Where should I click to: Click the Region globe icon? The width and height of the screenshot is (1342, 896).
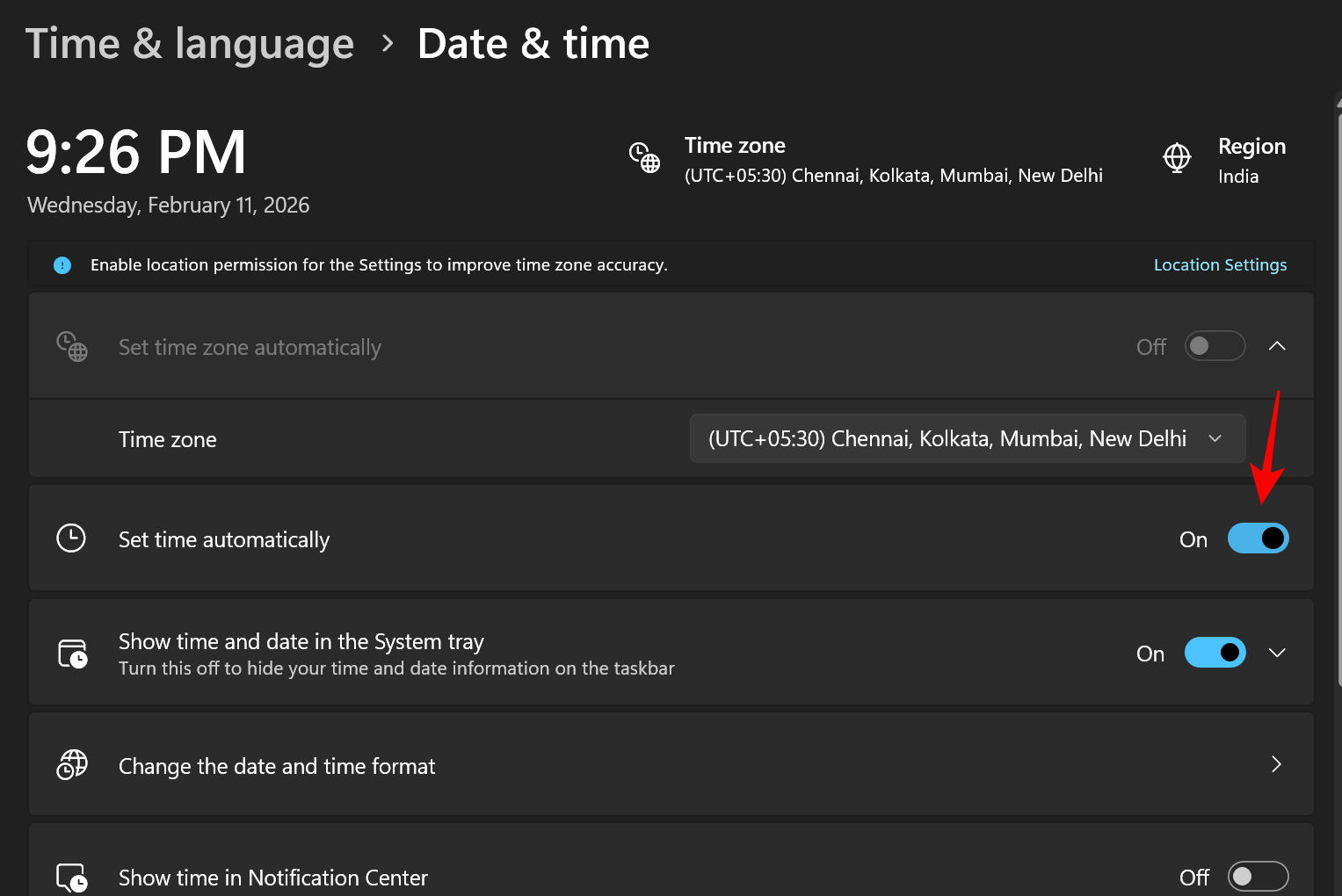[x=1177, y=158]
